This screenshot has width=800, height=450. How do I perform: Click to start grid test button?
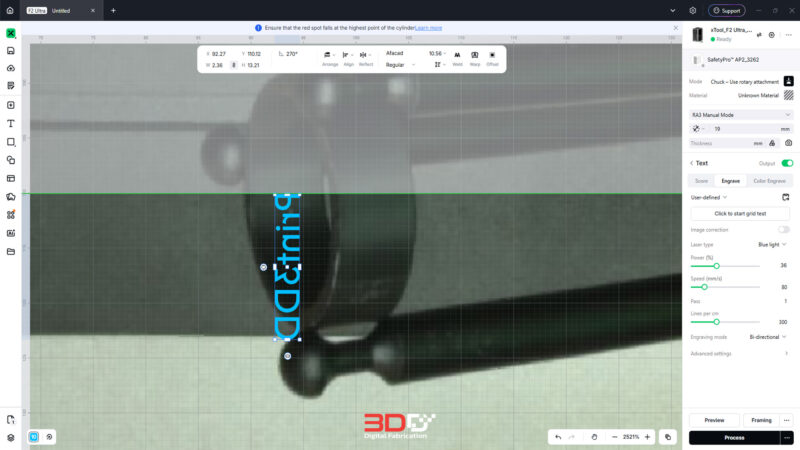740,214
